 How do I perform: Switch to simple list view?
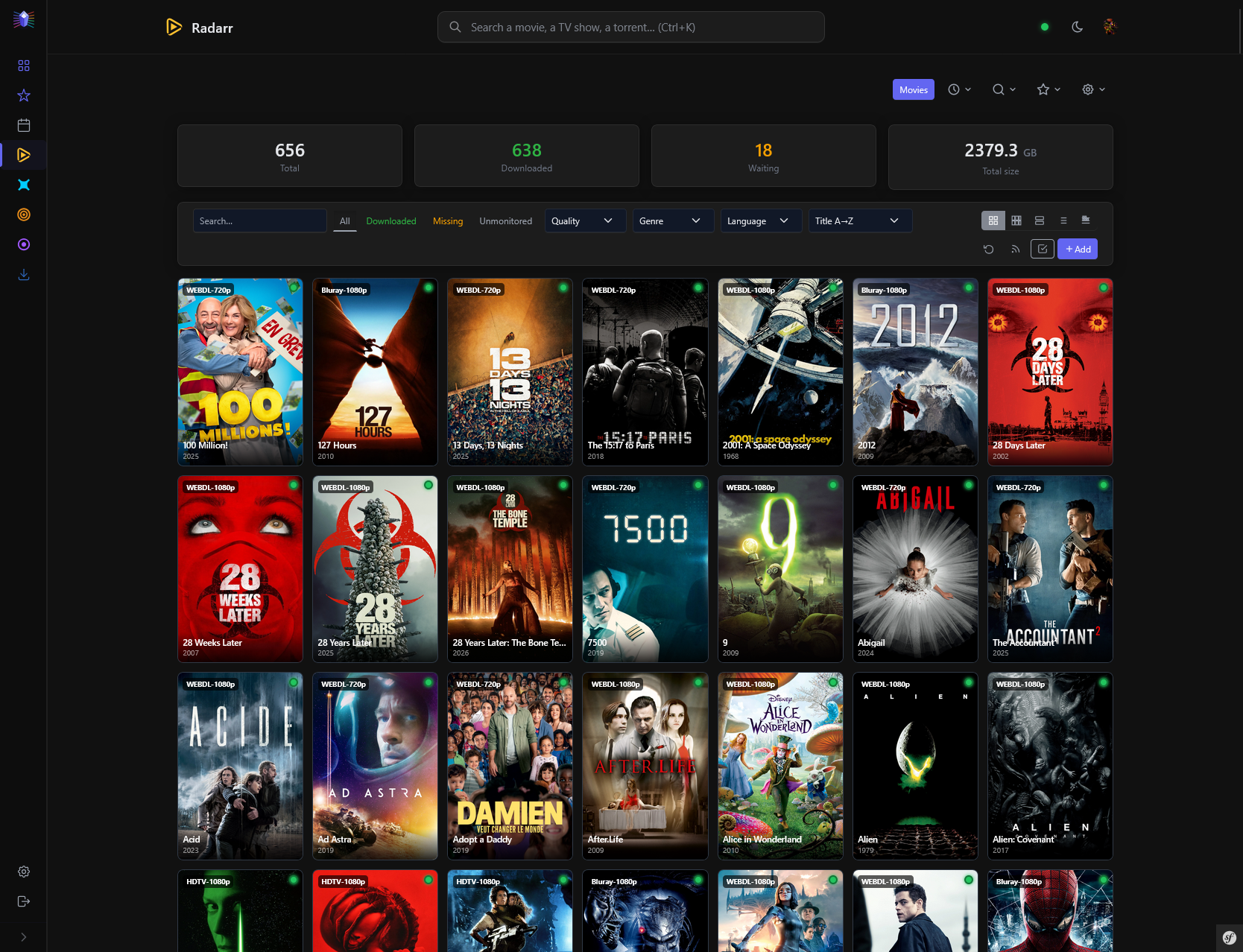[1063, 220]
